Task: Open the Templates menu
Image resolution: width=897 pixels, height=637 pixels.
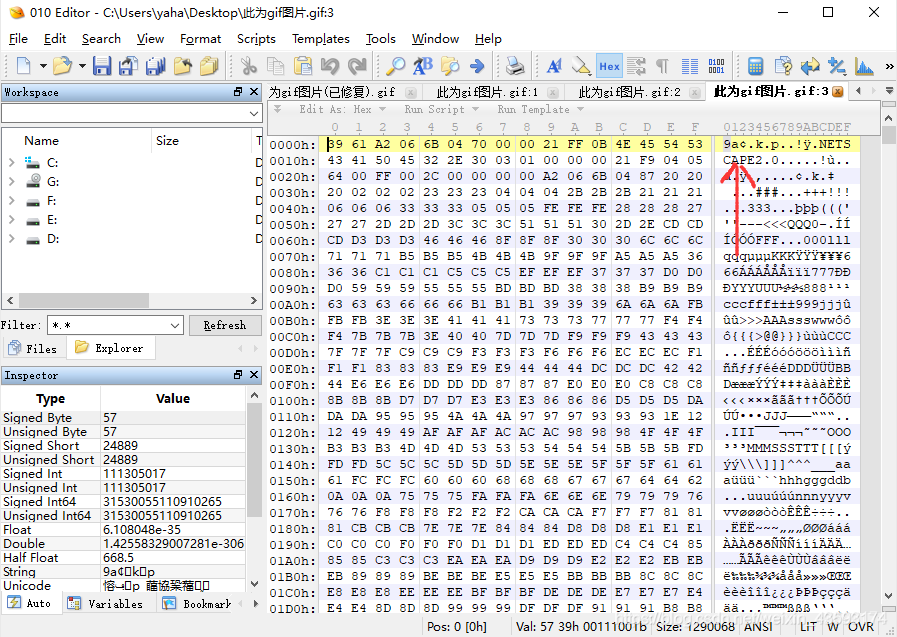Action: (321, 39)
